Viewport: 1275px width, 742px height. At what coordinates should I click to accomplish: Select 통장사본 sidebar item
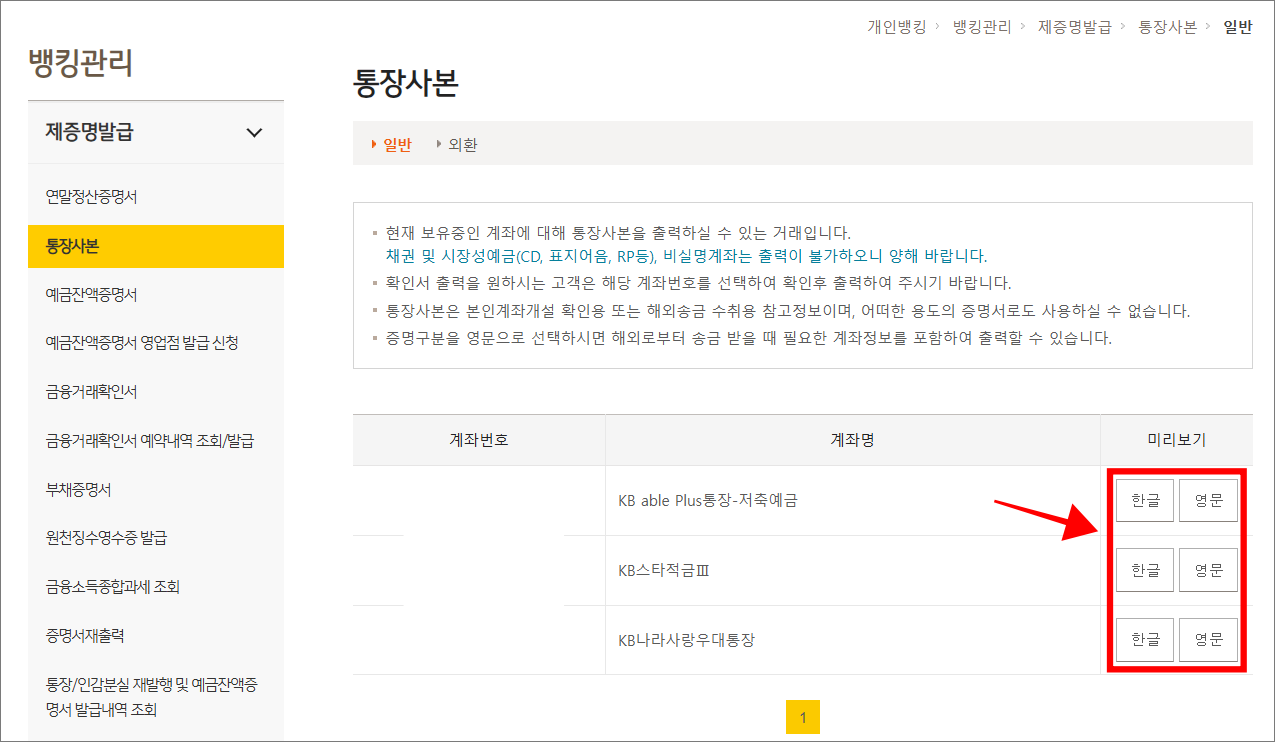pyautogui.click(x=156, y=246)
